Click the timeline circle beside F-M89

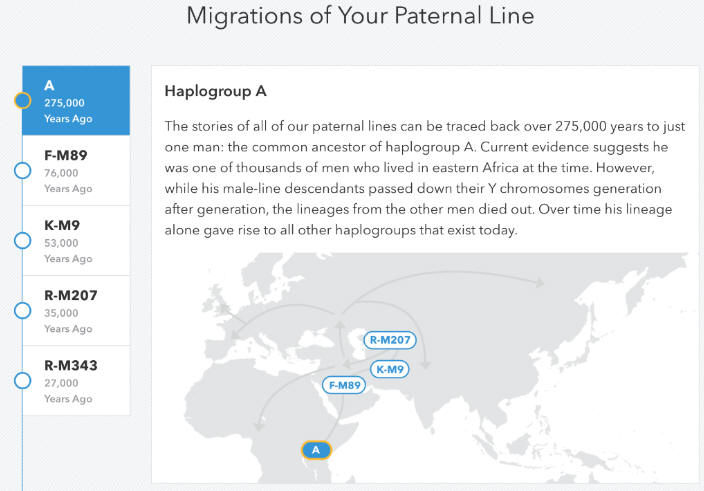click(22, 171)
